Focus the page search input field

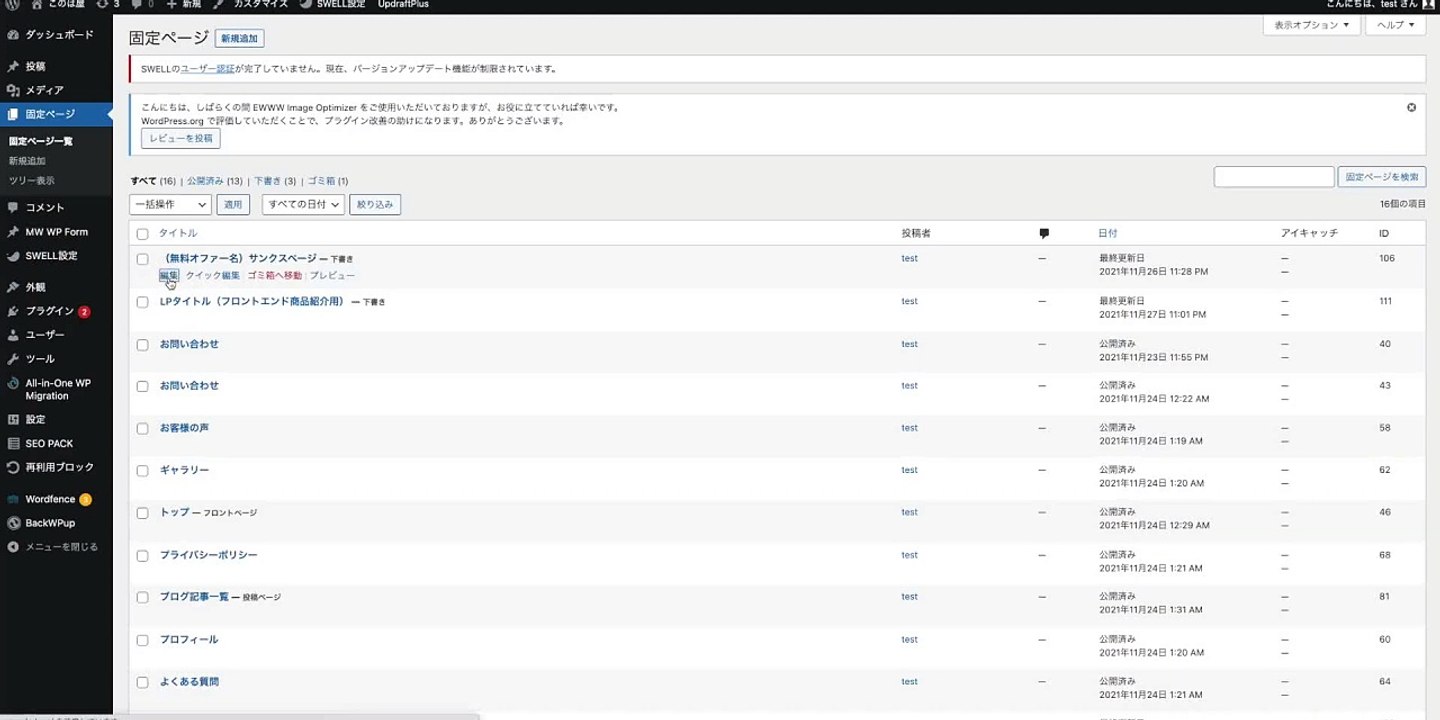point(1274,177)
